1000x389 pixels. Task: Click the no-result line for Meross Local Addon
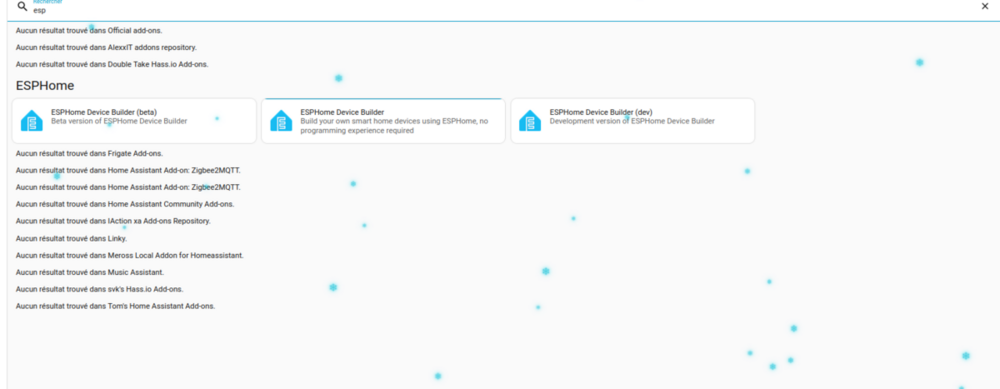point(130,256)
